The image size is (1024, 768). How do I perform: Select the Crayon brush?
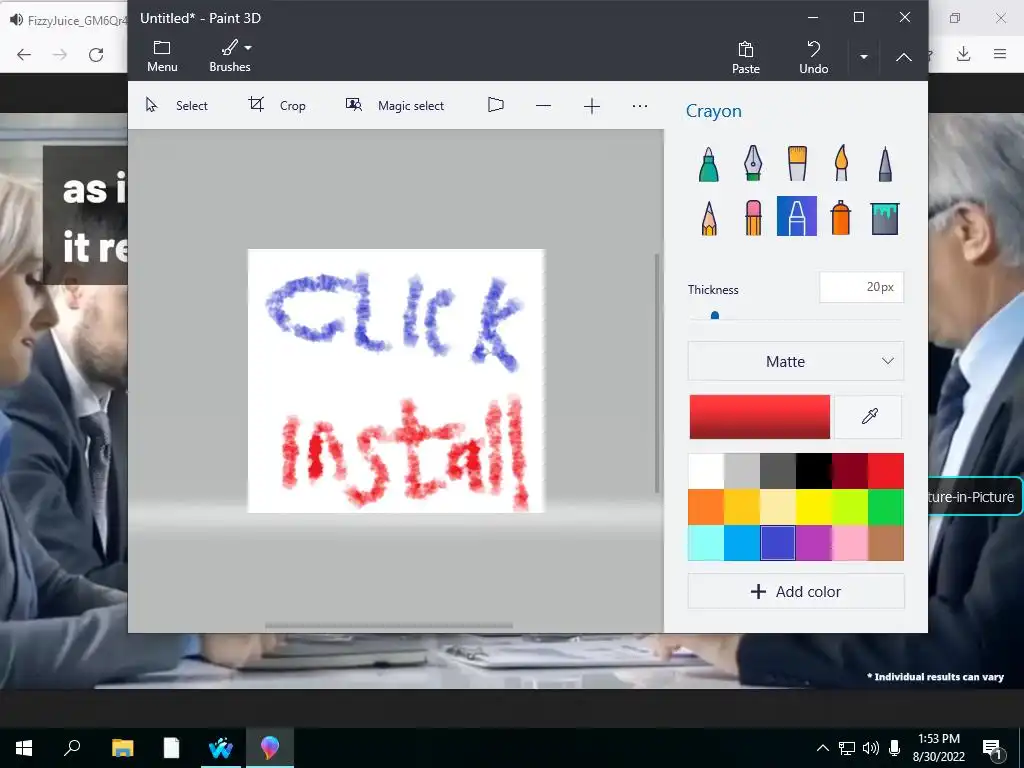coord(797,216)
